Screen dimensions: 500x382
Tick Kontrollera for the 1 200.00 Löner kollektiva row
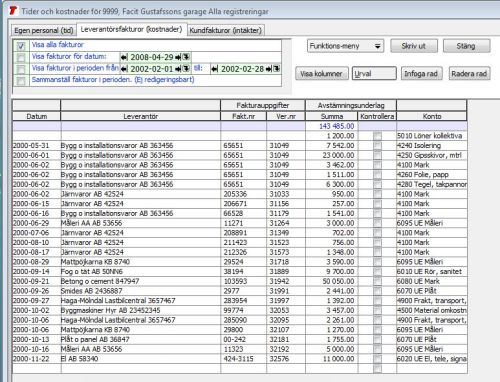pyautogui.click(x=377, y=136)
